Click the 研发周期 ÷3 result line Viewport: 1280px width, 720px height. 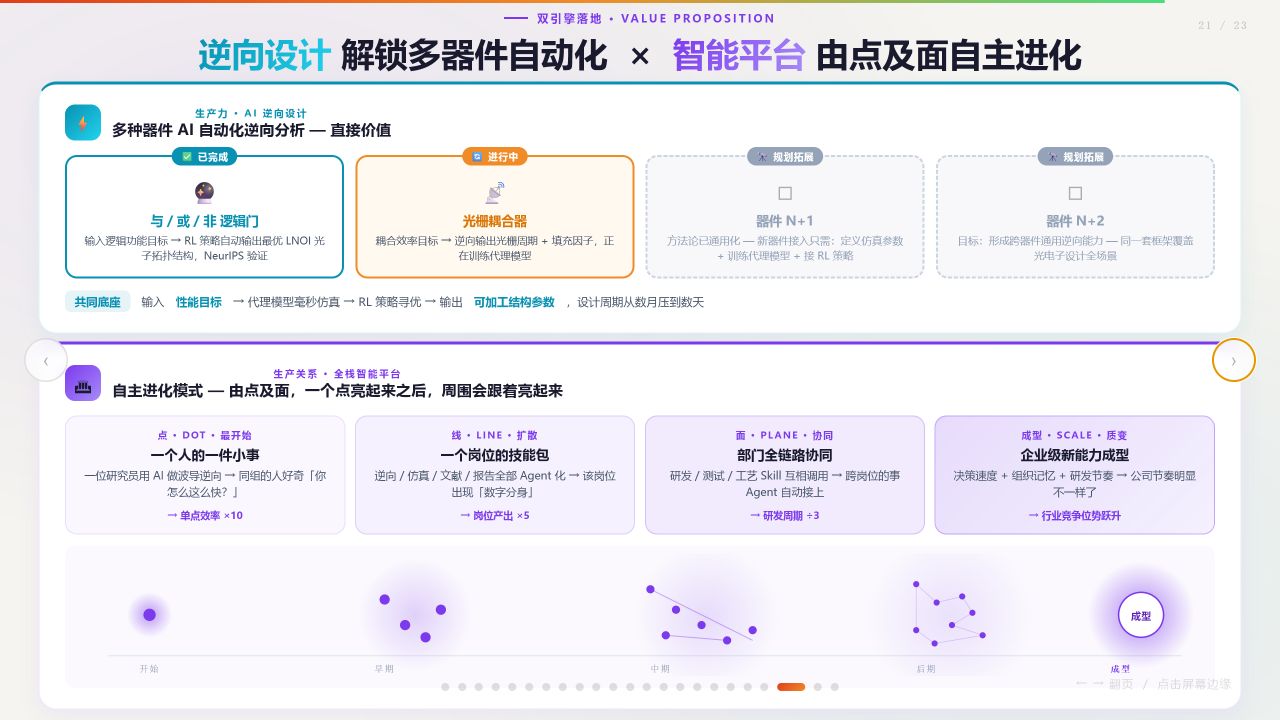point(785,515)
